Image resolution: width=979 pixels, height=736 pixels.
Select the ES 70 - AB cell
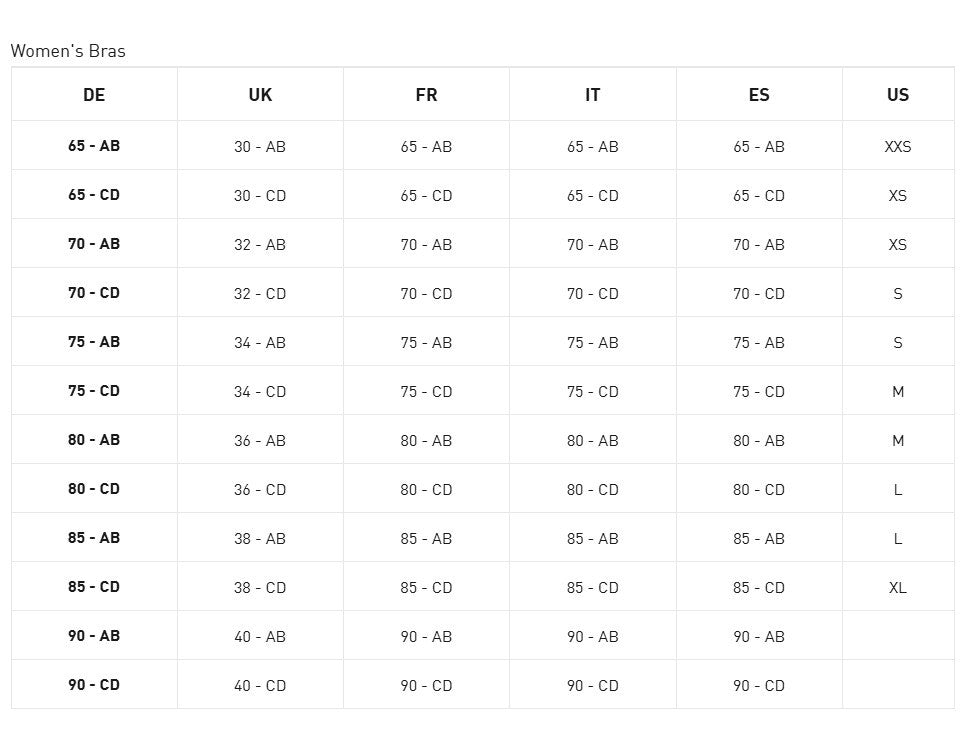click(x=759, y=245)
